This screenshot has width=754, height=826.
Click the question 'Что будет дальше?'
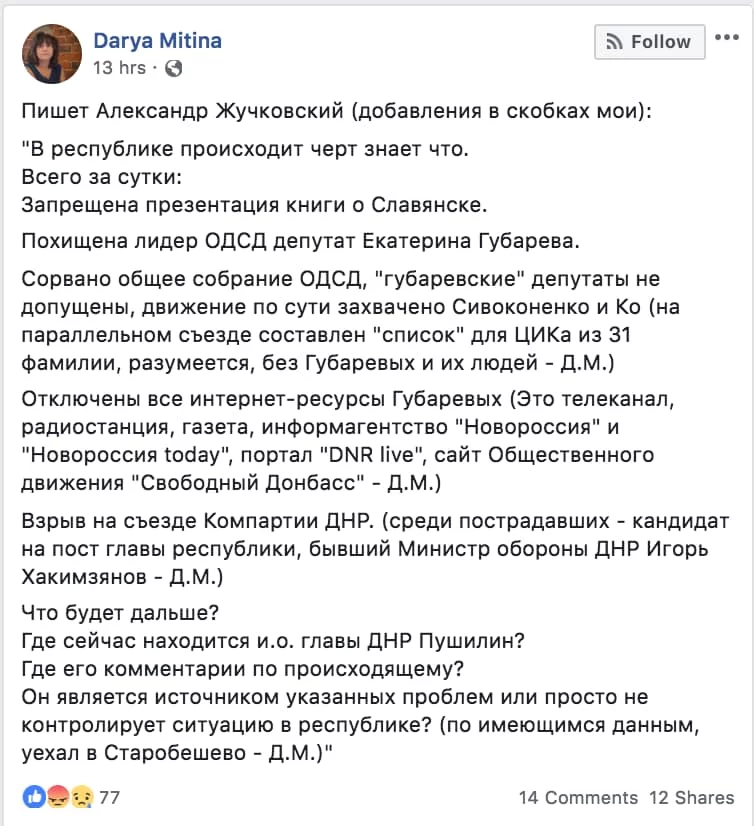[120, 613]
